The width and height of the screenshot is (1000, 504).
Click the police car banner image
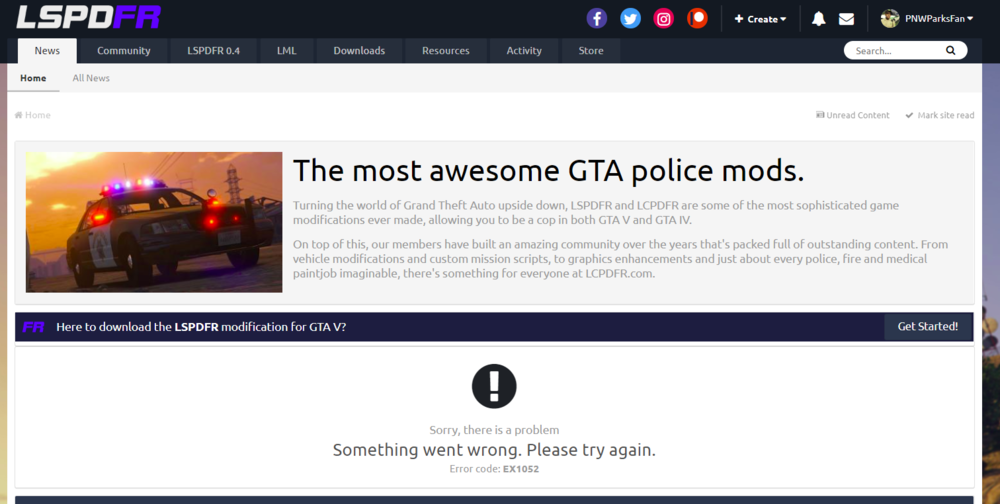pos(154,222)
